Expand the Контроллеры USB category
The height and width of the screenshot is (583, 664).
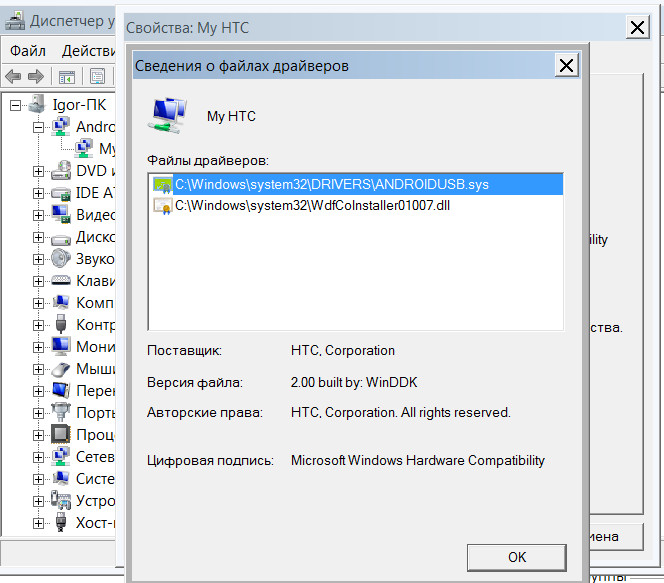point(38,325)
